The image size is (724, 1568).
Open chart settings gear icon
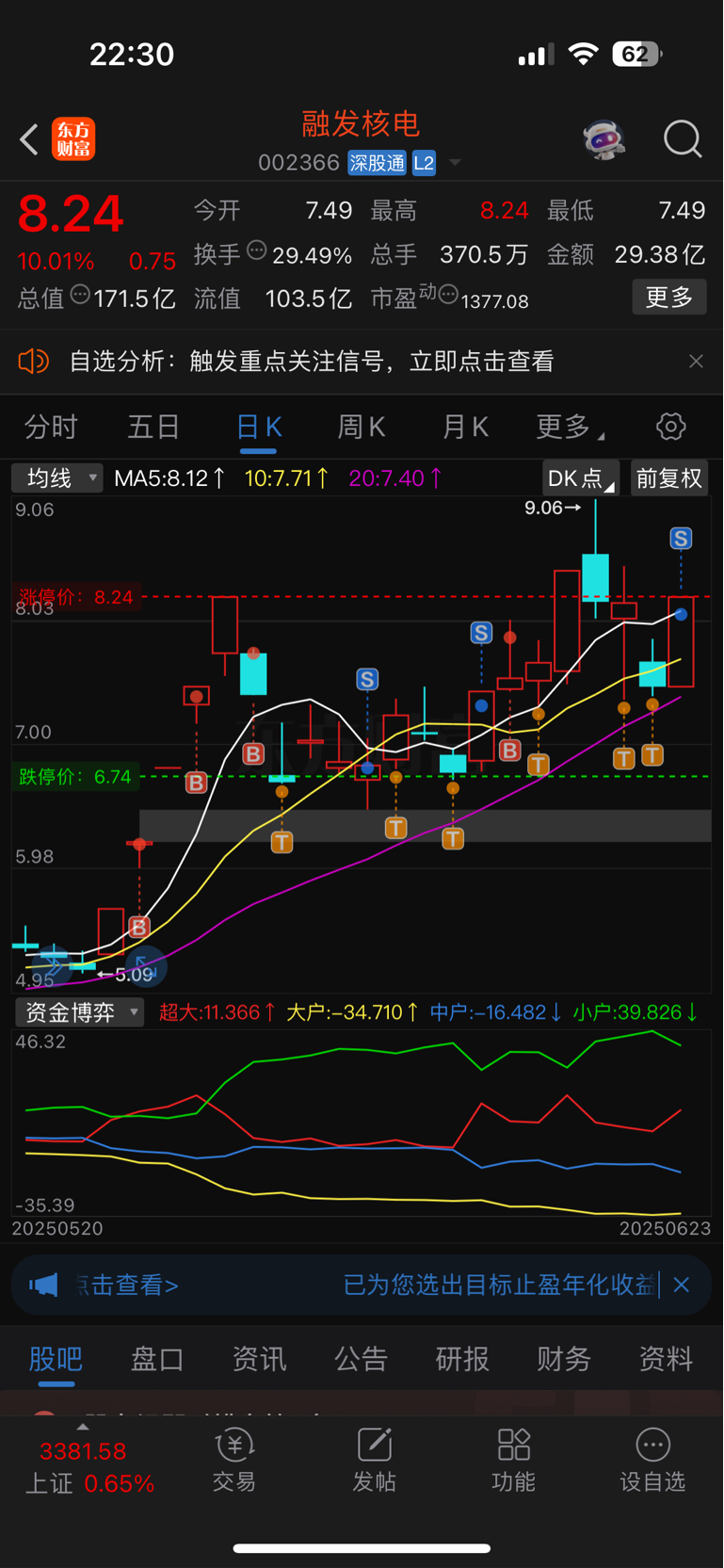click(x=670, y=427)
